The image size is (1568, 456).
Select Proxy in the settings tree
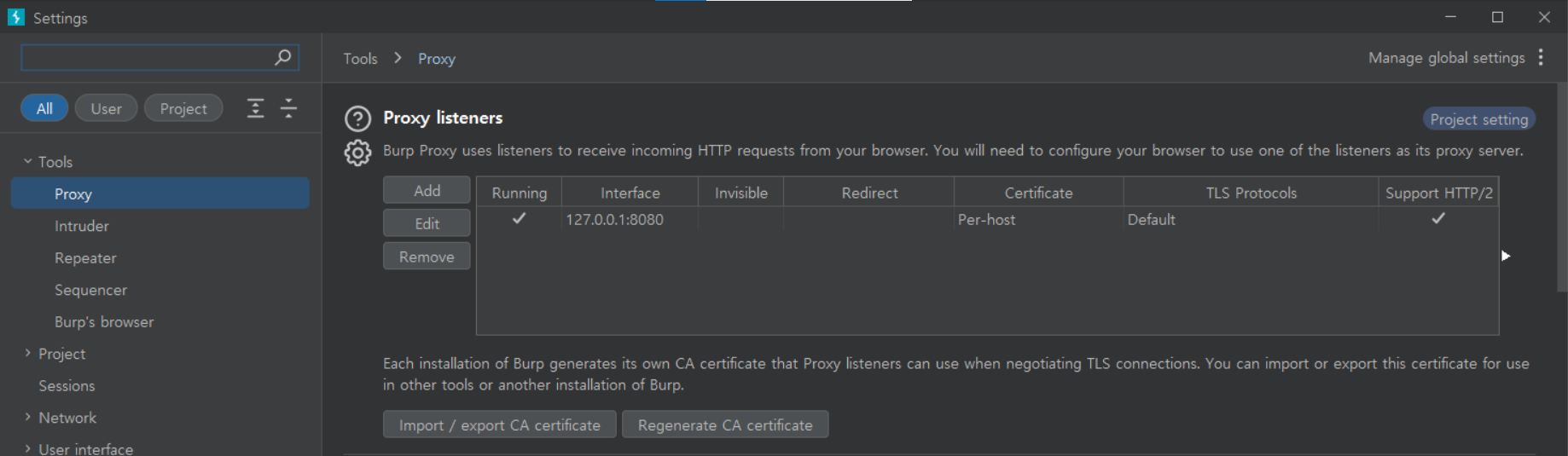click(x=160, y=193)
